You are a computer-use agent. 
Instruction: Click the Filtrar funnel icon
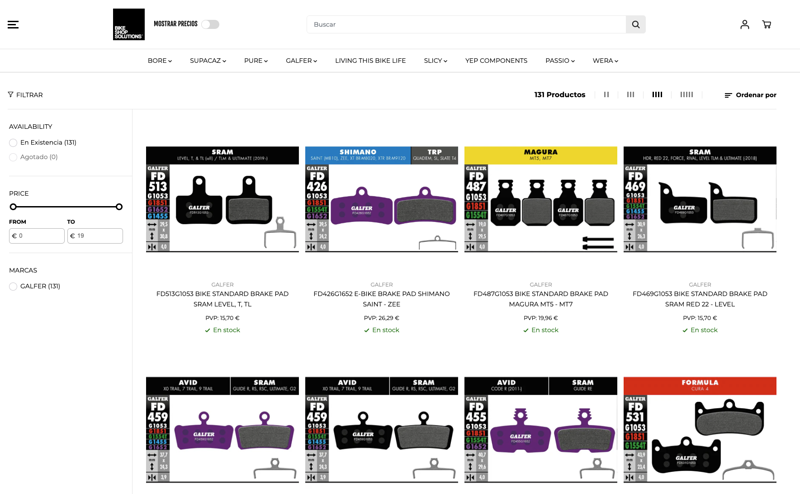(x=11, y=94)
